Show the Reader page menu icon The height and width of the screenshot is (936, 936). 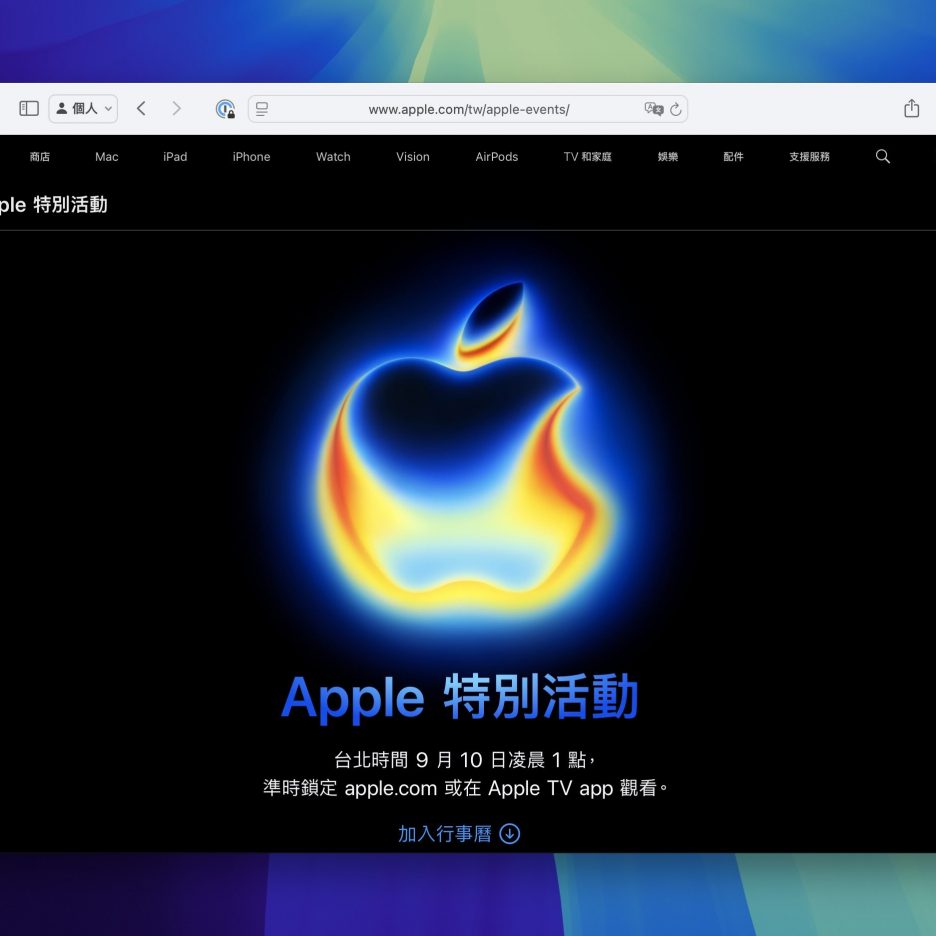262,109
